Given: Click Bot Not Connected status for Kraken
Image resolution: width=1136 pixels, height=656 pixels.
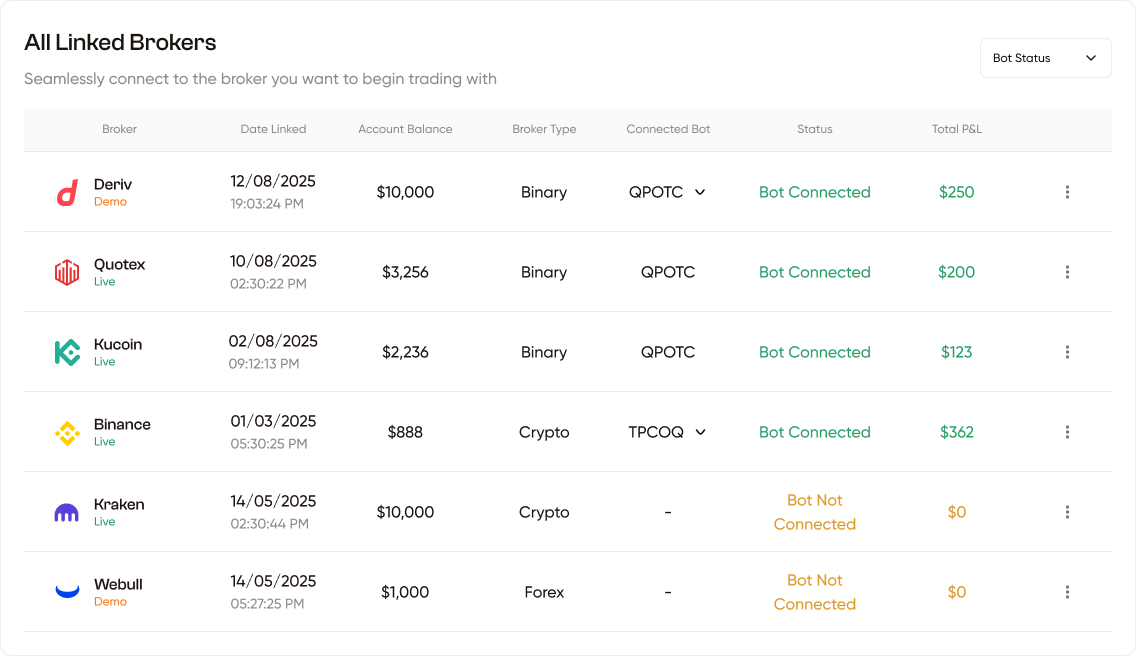Looking at the screenshot, I should [x=814, y=512].
